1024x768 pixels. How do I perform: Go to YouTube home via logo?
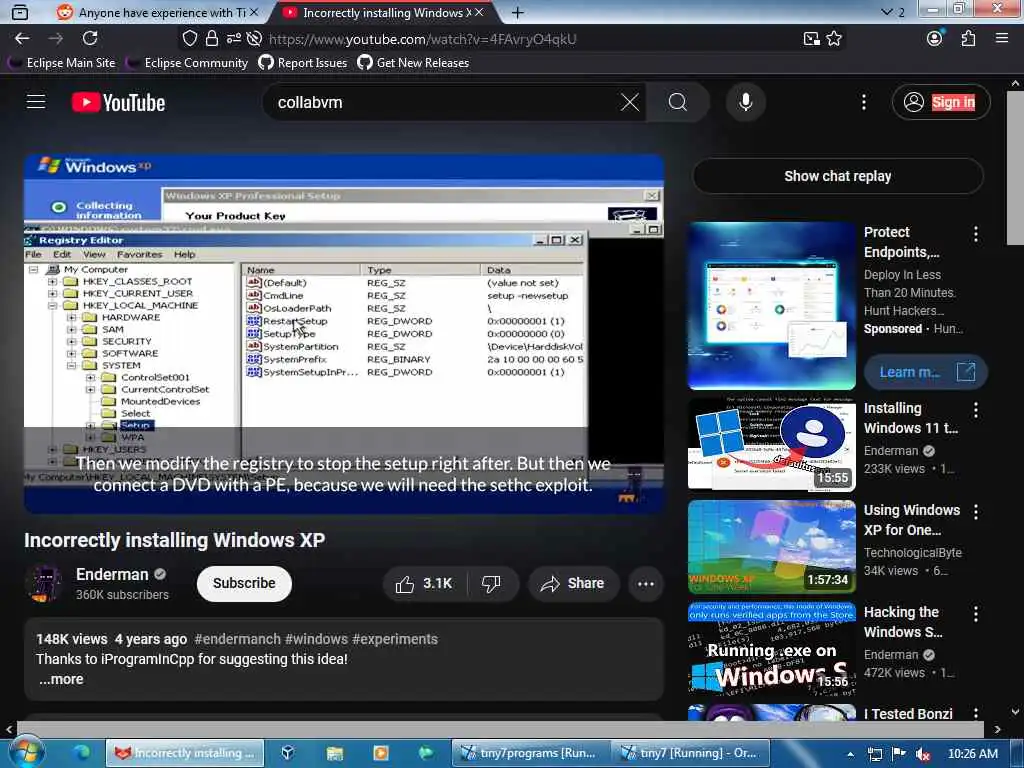coord(118,103)
